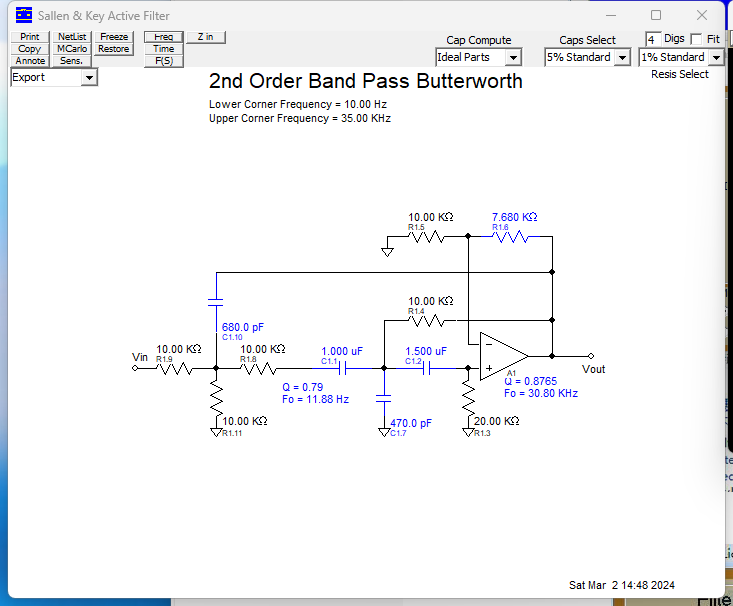Viewport: 733px width, 606px height.
Task: Click resistor R1.8 symbol
Action: (258, 369)
